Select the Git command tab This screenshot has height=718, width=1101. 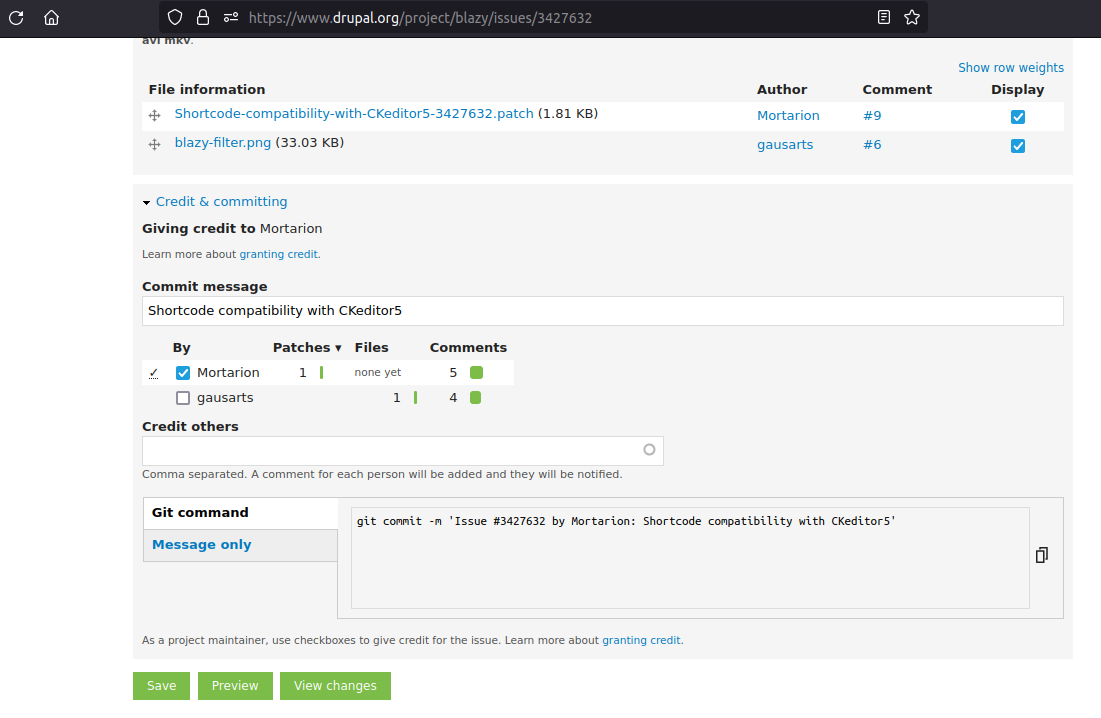point(200,513)
